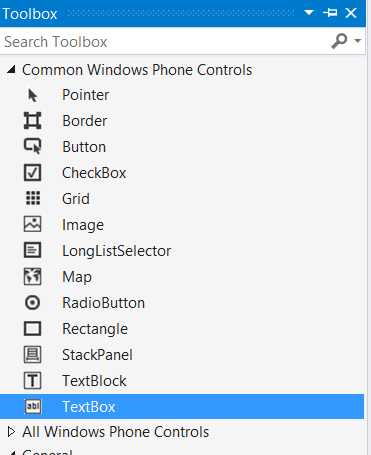Toggle auto-hide pin on Toolbox panel
The image size is (371, 455).
330,13
